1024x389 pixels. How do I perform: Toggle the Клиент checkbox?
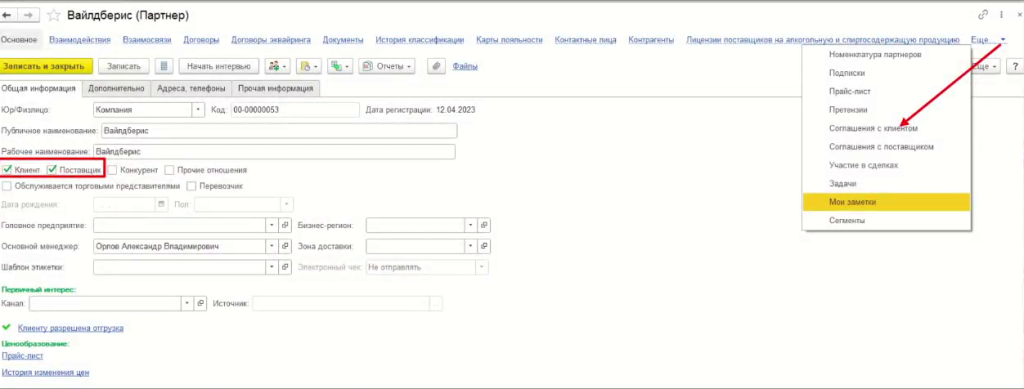tap(7, 170)
